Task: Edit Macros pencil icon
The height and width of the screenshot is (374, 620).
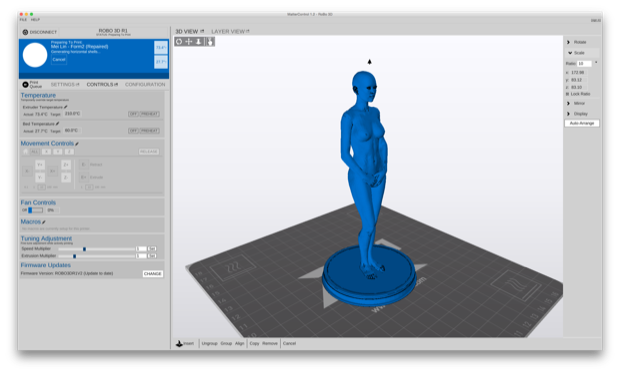Action: click(x=44, y=222)
